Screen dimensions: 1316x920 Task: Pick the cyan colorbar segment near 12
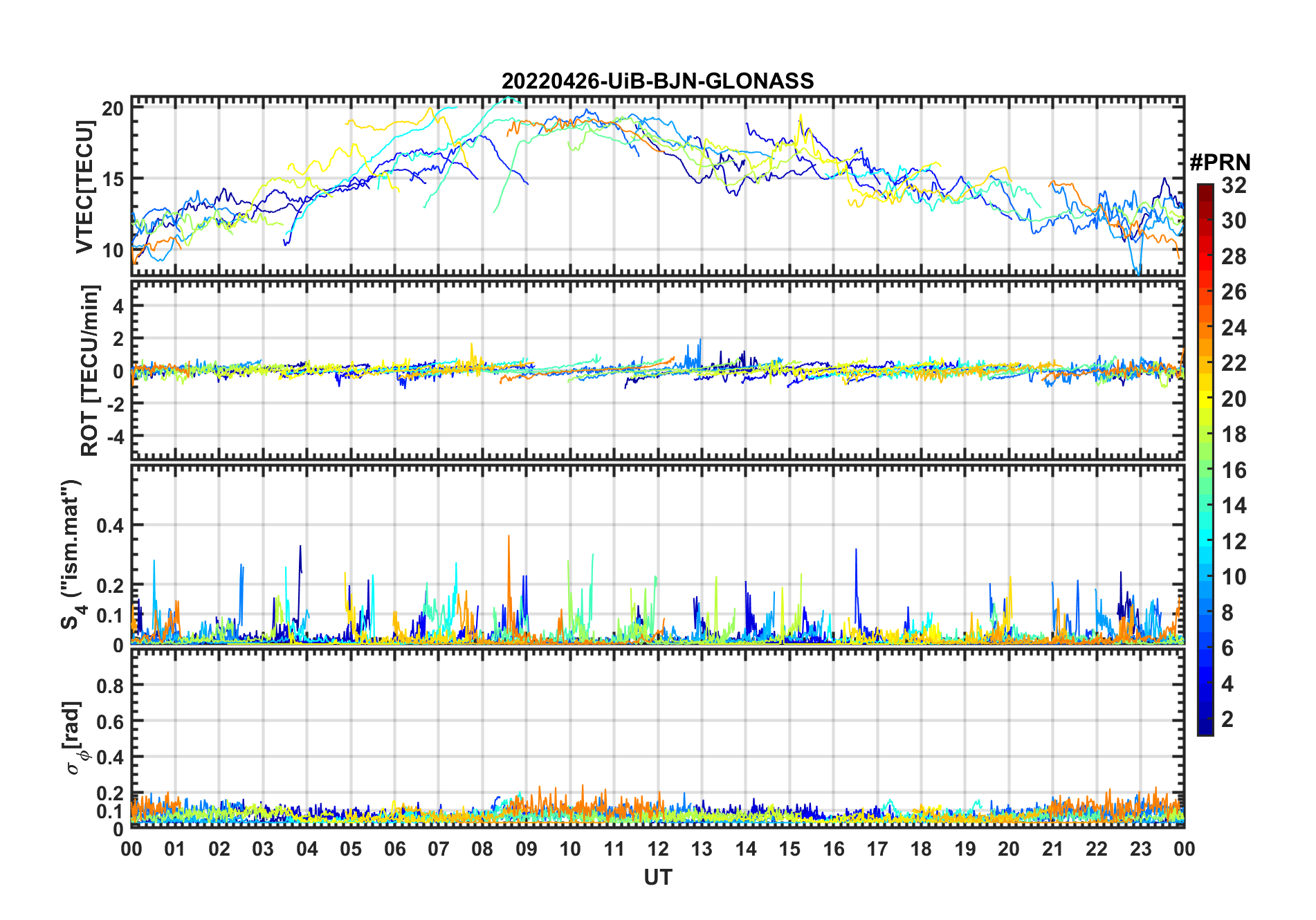[1205, 541]
